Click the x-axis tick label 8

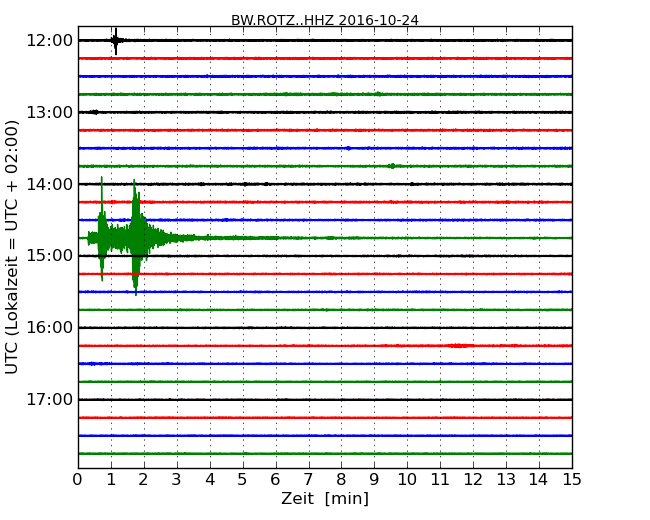[341, 480]
